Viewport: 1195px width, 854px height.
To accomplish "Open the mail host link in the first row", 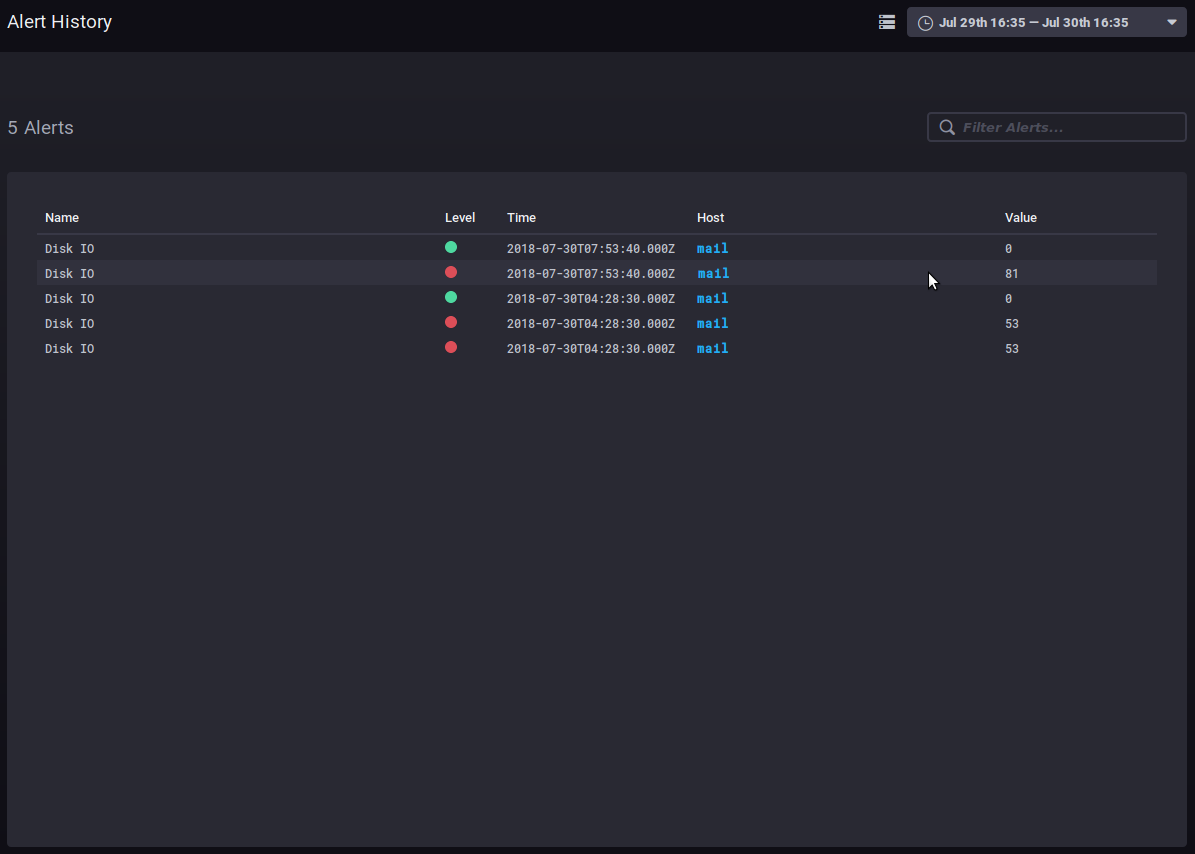I will pyautogui.click(x=712, y=248).
